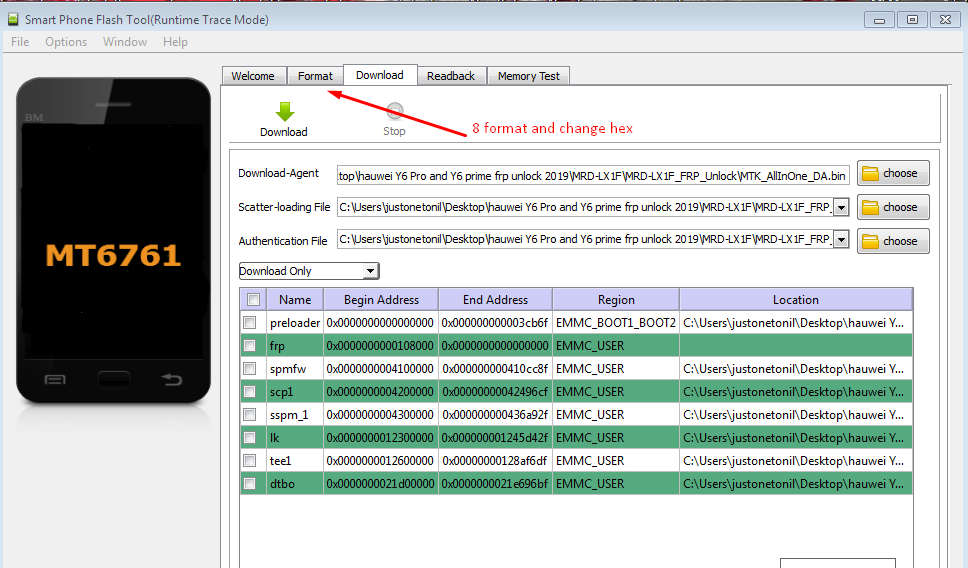Click the frp EMMC_USER region cell
This screenshot has width=968, height=568.
616,346
